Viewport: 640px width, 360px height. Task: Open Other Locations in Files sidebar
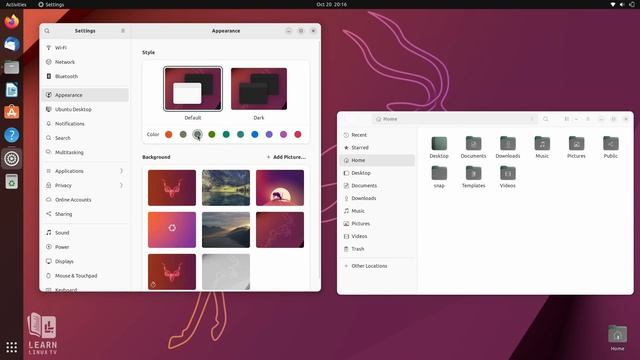click(x=377, y=266)
